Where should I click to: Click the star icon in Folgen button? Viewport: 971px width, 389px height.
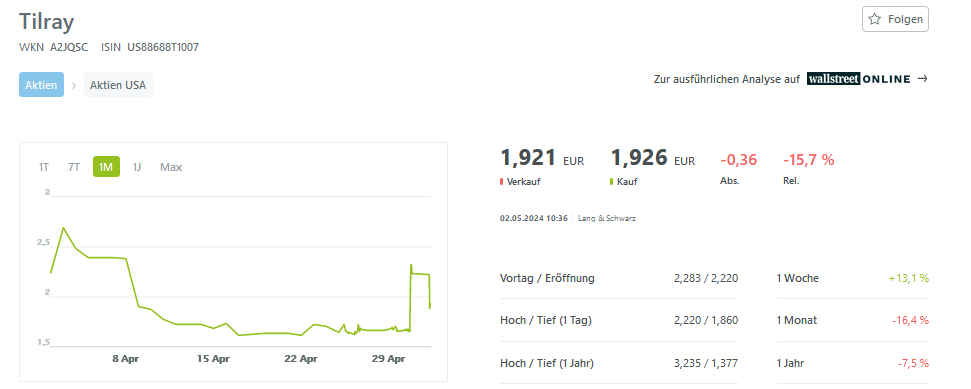click(x=874, y=19)
